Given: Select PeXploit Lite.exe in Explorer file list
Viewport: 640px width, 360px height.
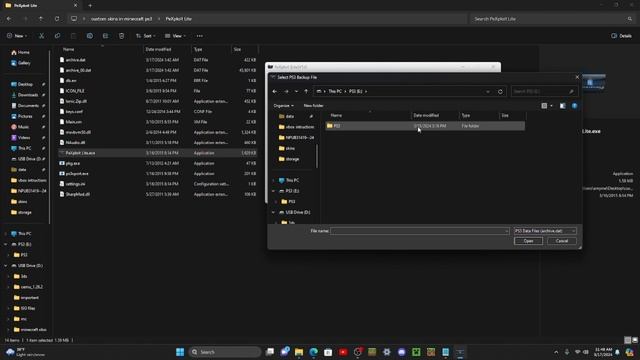Looking at the screenshot, I should 158,153.
